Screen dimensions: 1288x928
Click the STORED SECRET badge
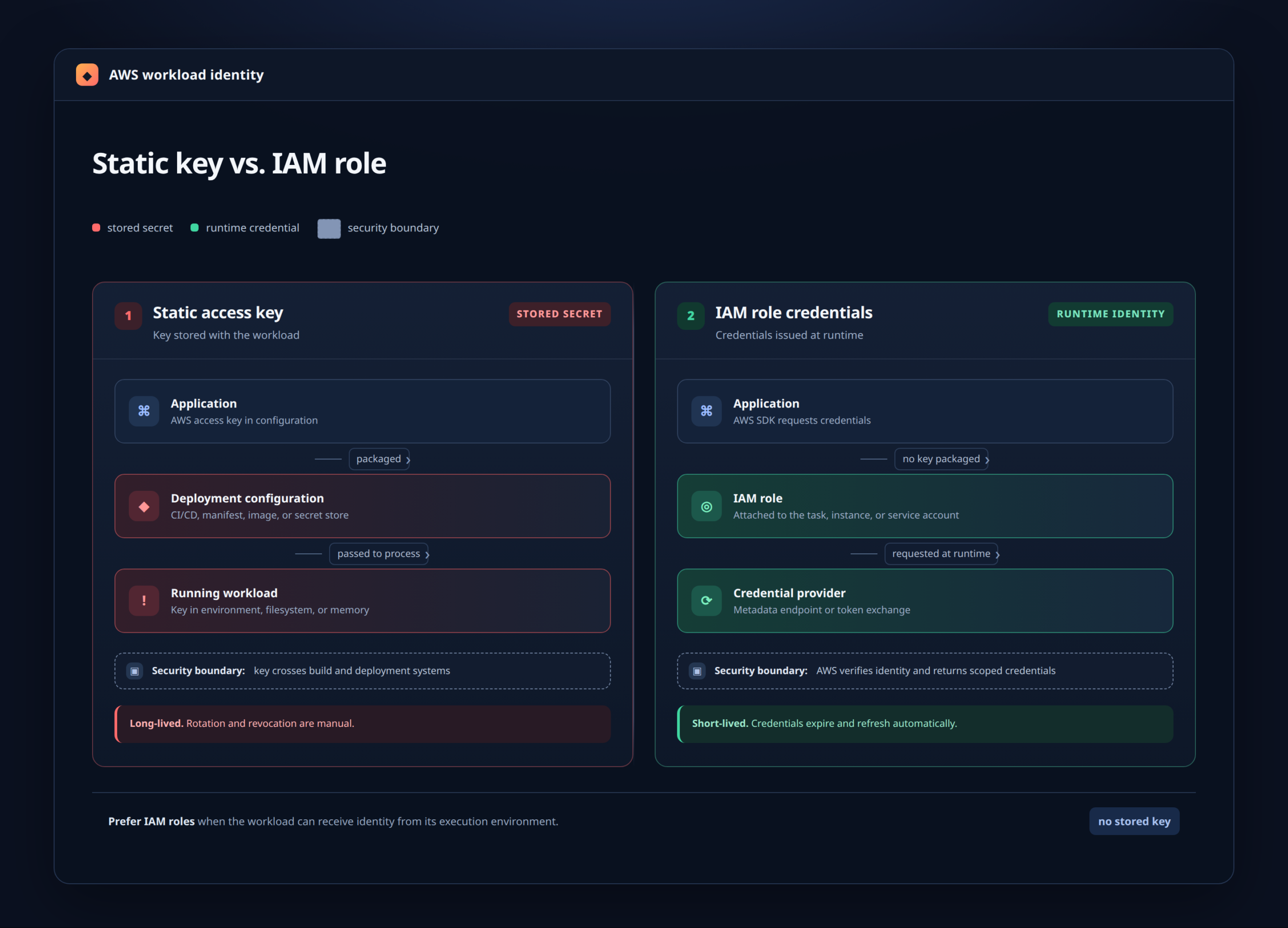point(559,314)
